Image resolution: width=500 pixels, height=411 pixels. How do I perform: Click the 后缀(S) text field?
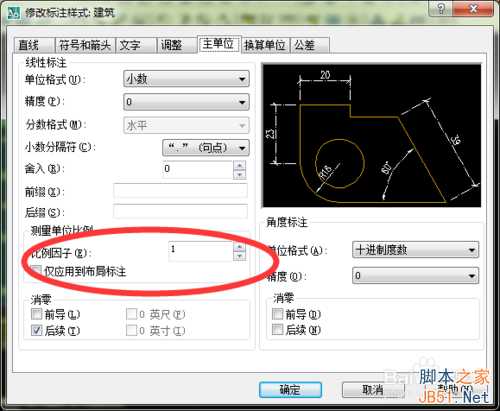pos(180,212)
